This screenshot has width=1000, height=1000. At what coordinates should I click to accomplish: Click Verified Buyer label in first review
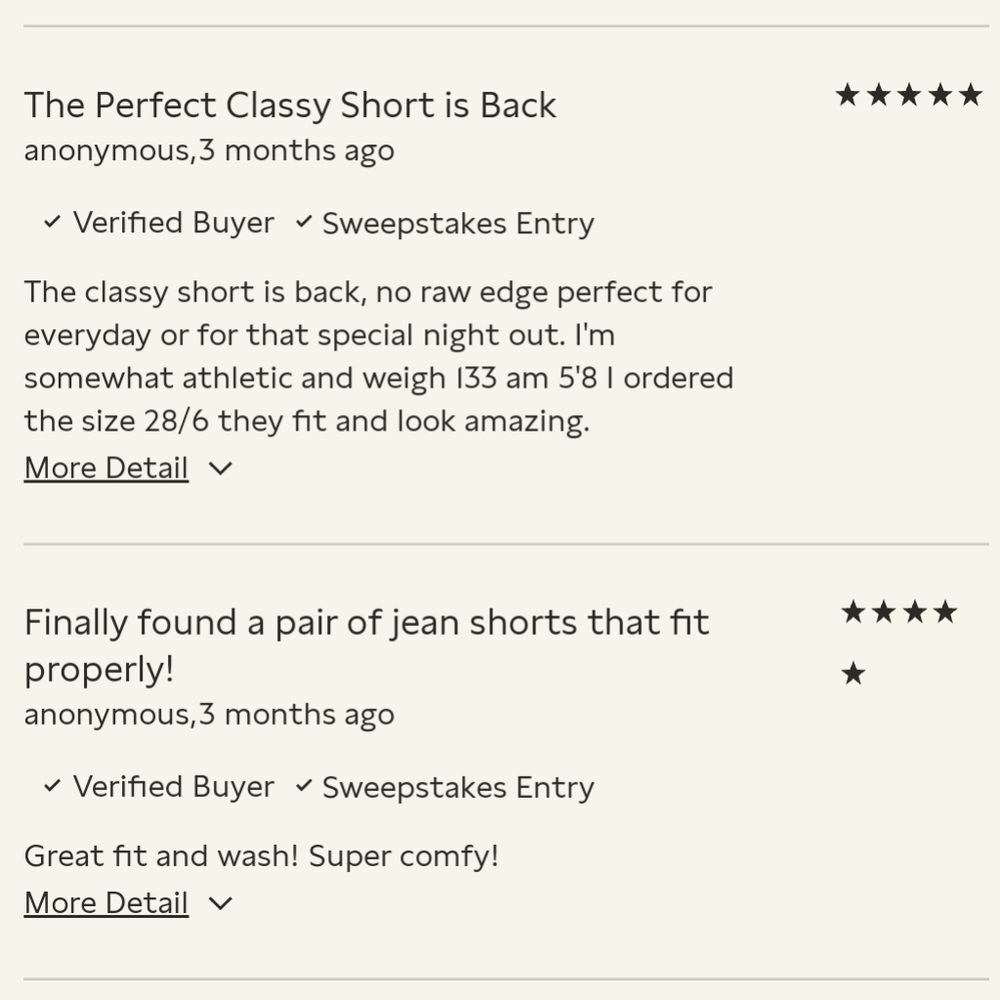tap(173, 223)
